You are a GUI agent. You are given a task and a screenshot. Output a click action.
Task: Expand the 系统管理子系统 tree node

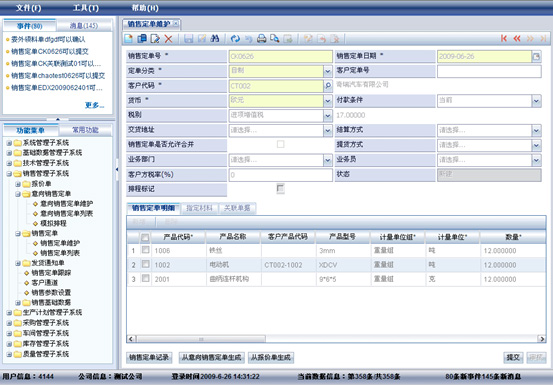coord(9,143)
